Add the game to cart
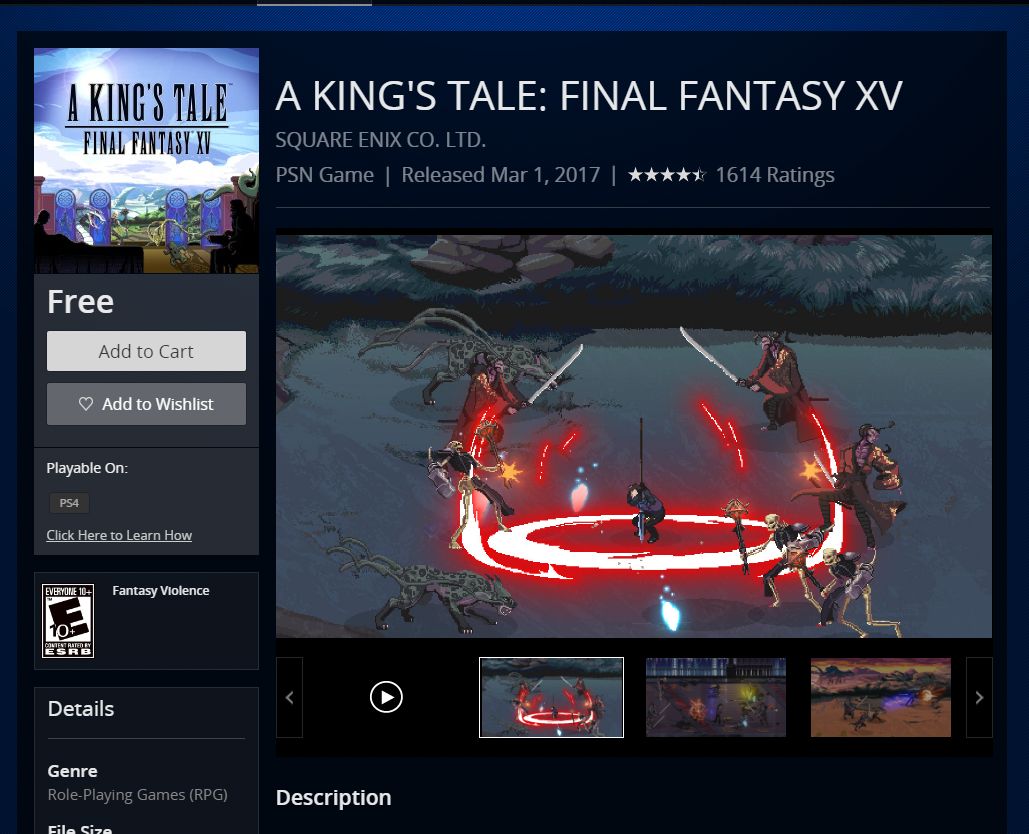This screenshot has width=1029, height=834. tap(146, 351)
